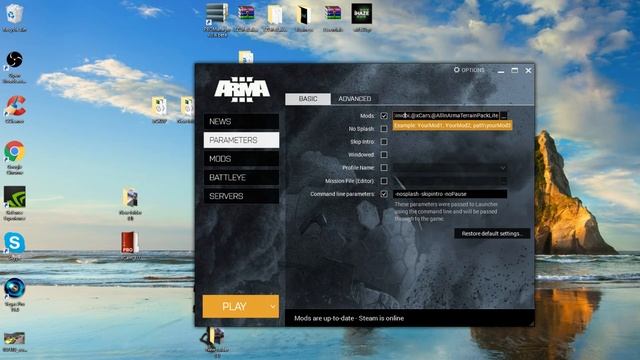Open the Recycle Bin desktop icon
This screenshot has height=360, width=640.
coord(15,14)
